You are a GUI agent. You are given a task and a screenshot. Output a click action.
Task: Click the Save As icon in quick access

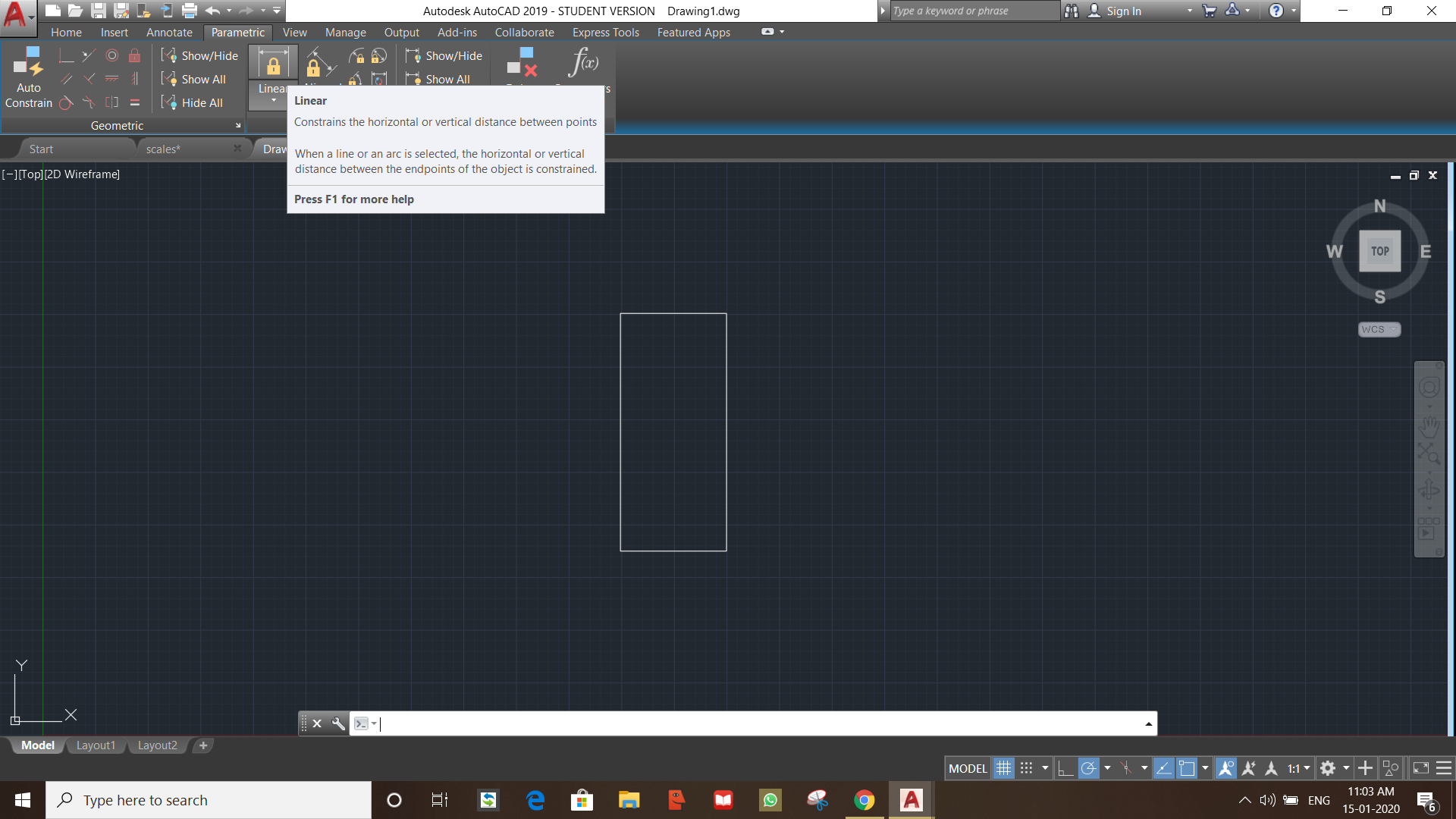point(121,11)
